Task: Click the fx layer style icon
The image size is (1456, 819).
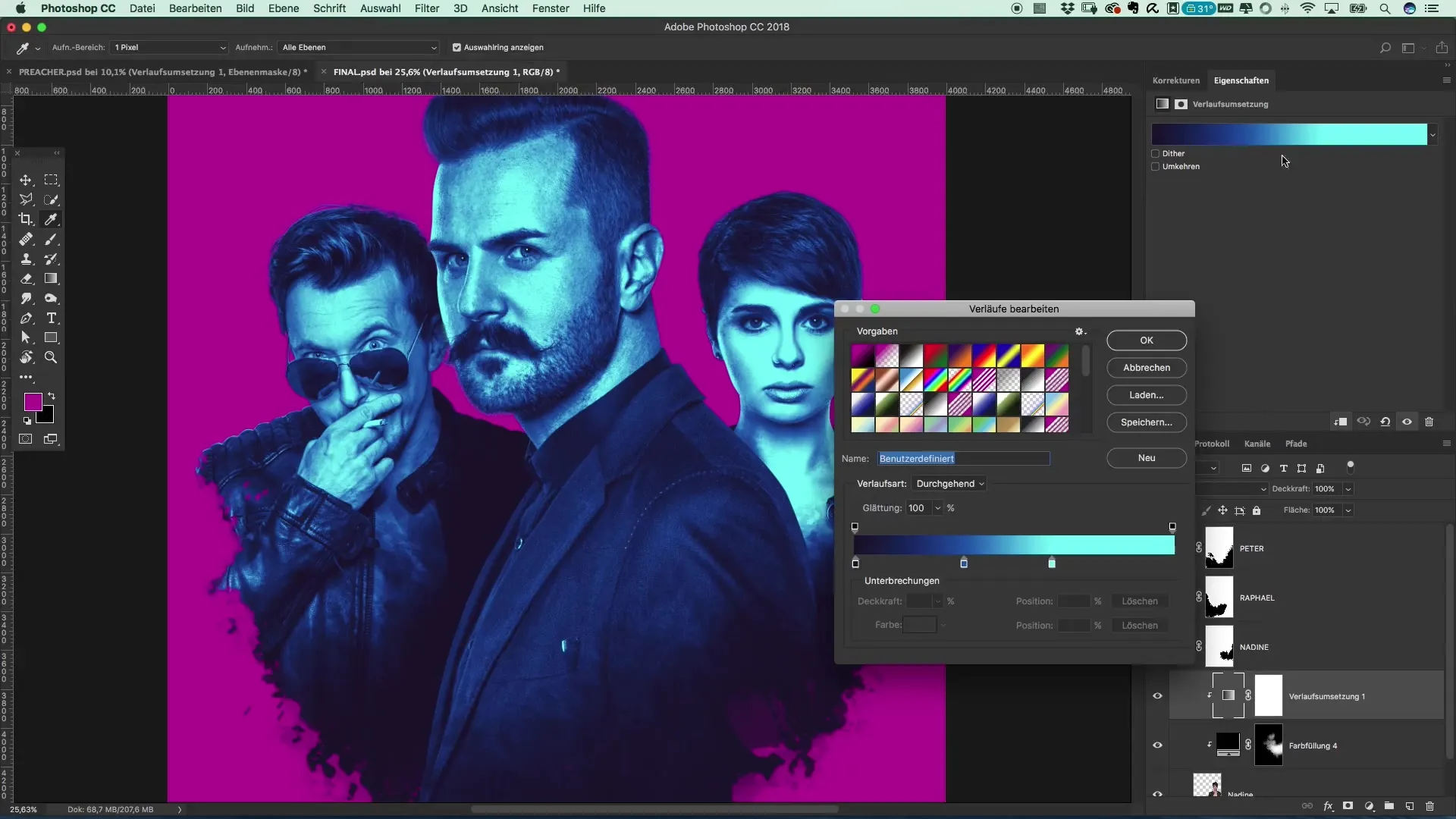Action: click(x=1328, y=806)
